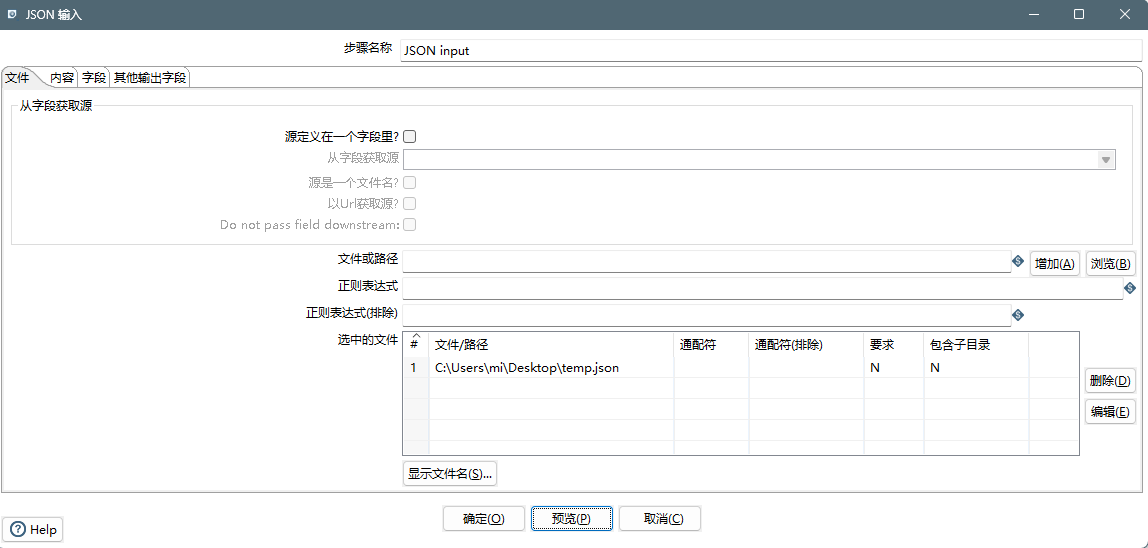Focus the 正则表达式(排除) input field

click(707, 315)
